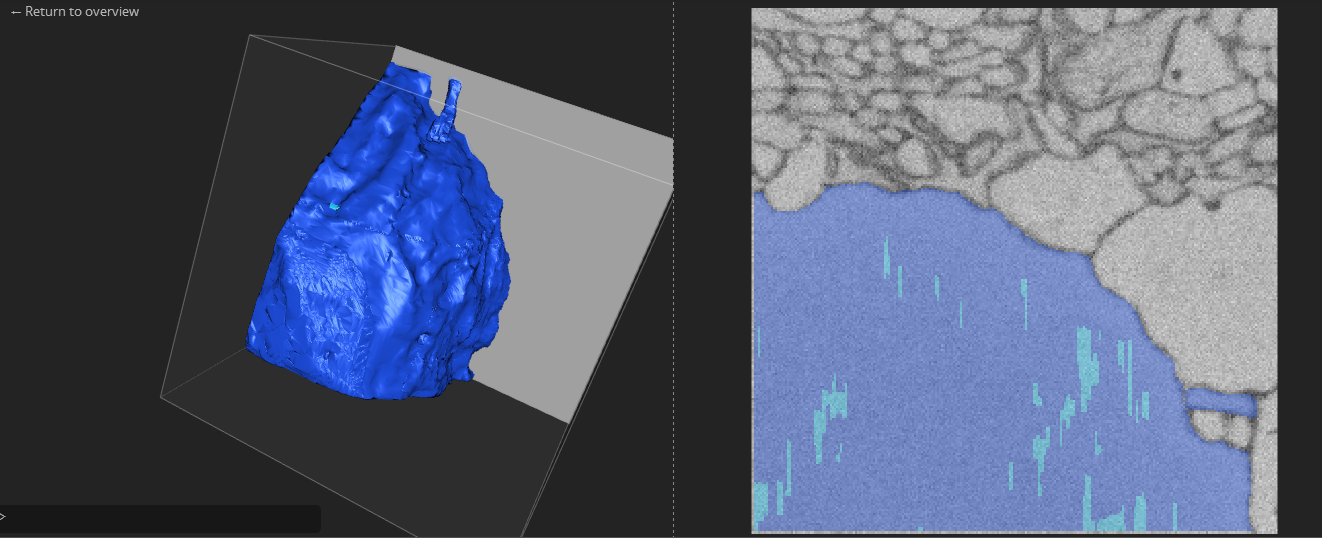
Task: Click the prompt chevron in the command bar
Action: (x=3, y=517)
